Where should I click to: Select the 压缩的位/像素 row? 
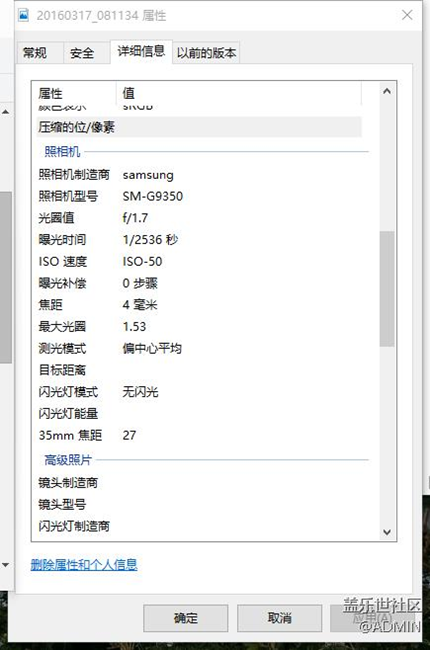pos(199,127)
